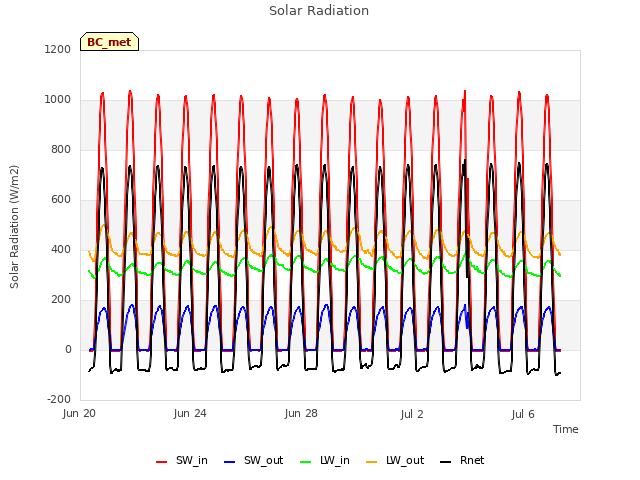Click the Solar Radiation chart title
Image resolution: width=640 pixels, height=480 pixels.
point(319,11)
